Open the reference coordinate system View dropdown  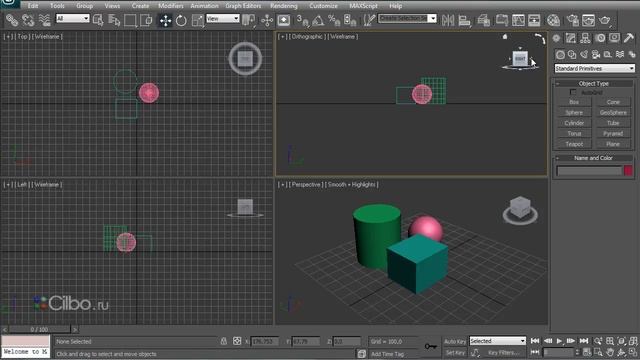pos(222,18)
